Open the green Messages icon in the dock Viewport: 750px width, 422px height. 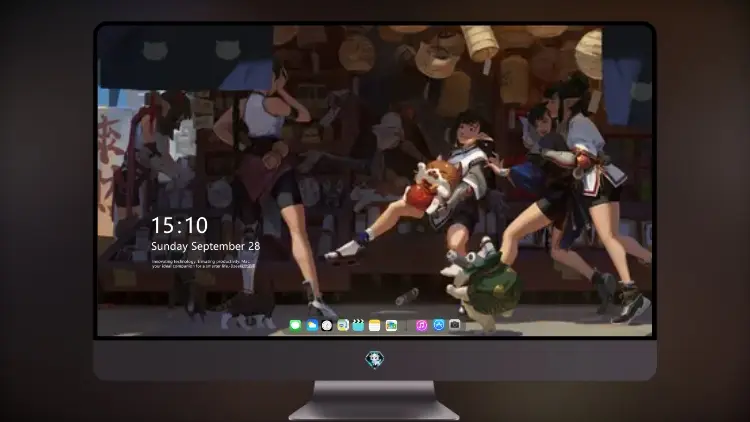pyautogui.click(x=295, y=325)
